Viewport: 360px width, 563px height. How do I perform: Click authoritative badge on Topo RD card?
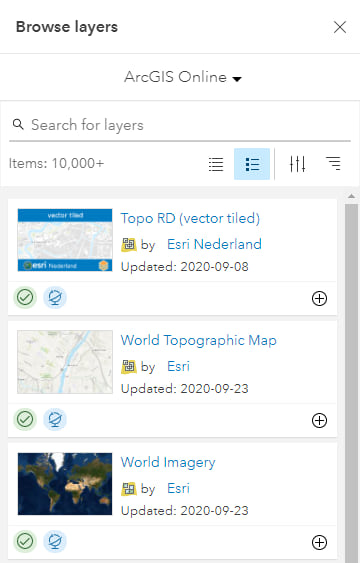(x=25, y=297)
